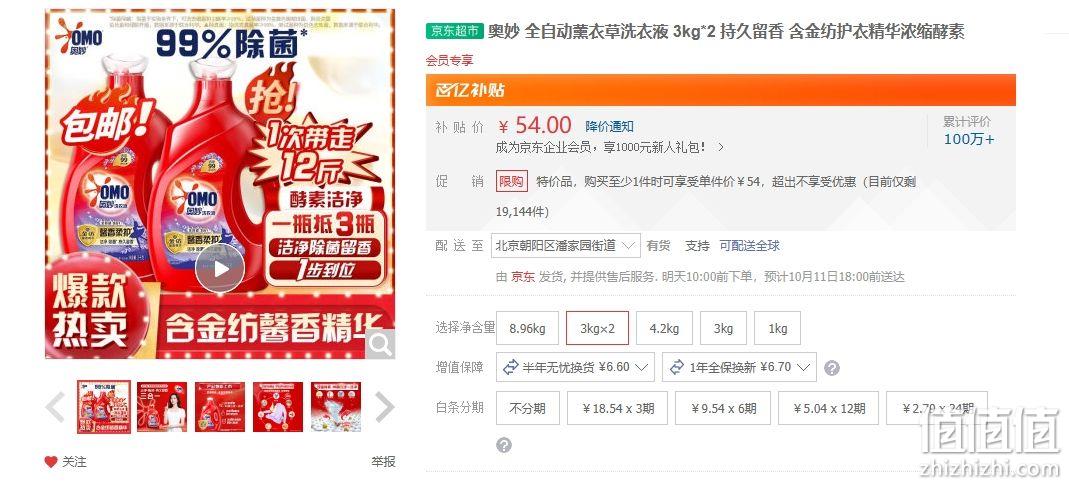Select the 4.2kg net content option
The image size is (1069, 486).
664,329
